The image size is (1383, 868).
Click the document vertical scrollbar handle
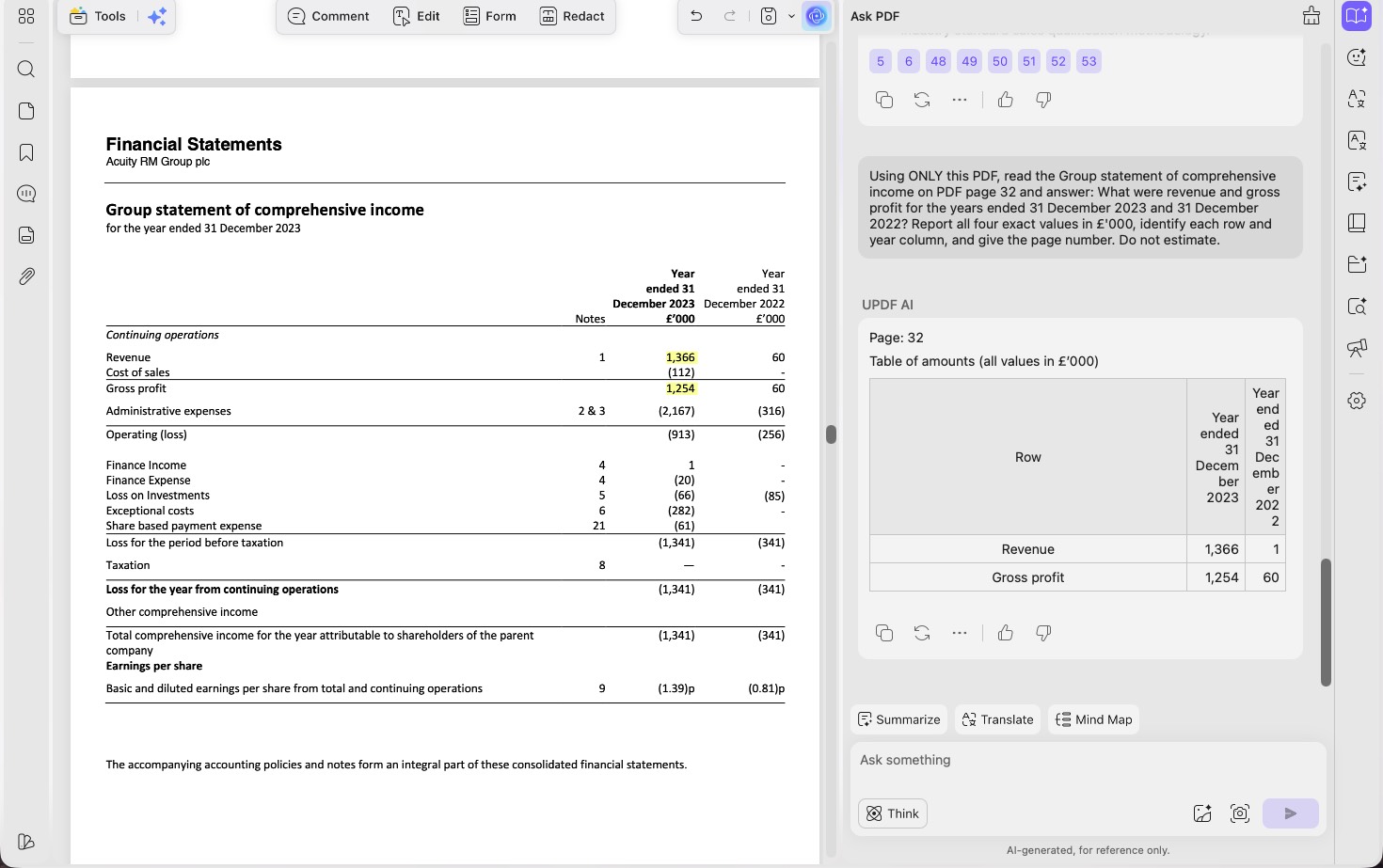pyautogui.click(x=831, y=434)
